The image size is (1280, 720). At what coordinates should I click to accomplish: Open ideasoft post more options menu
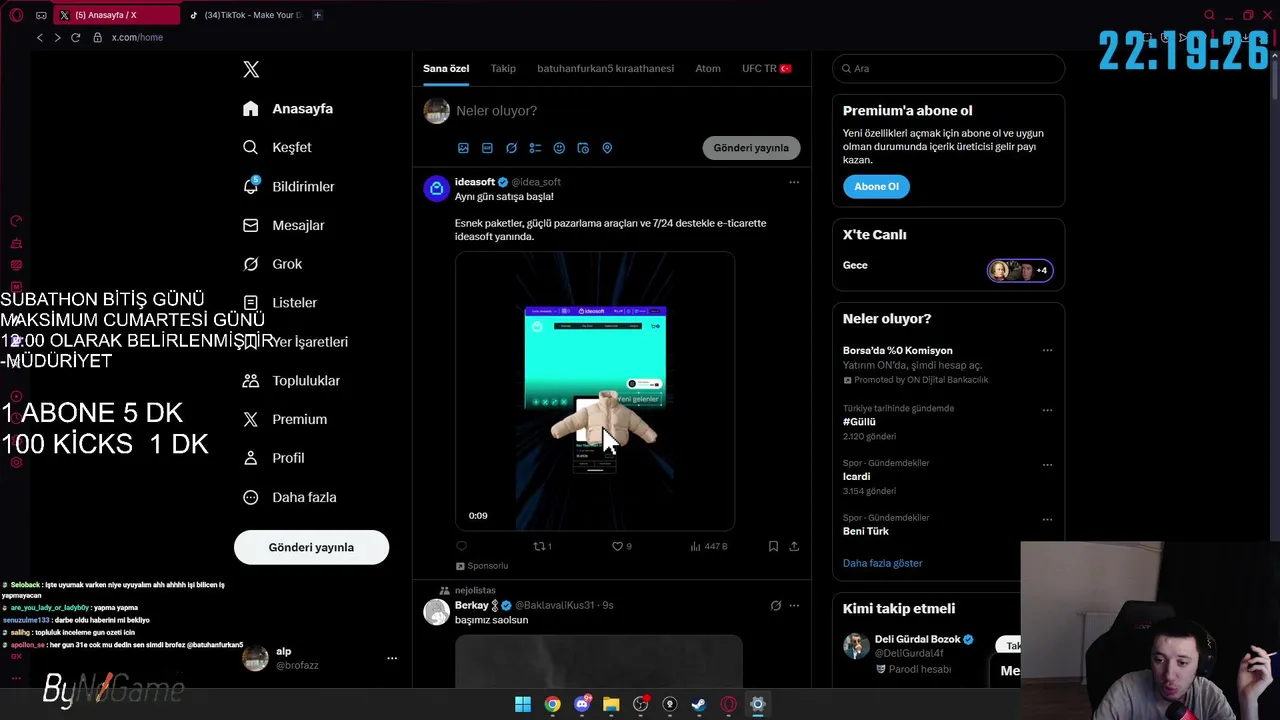(794, 182)
